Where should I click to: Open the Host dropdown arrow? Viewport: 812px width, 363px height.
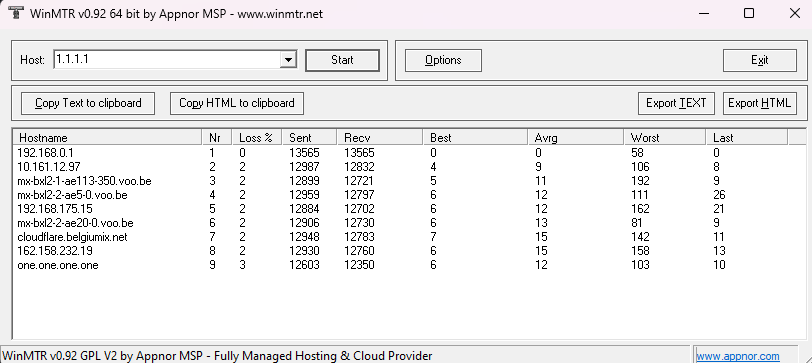(x=288, y=60)
